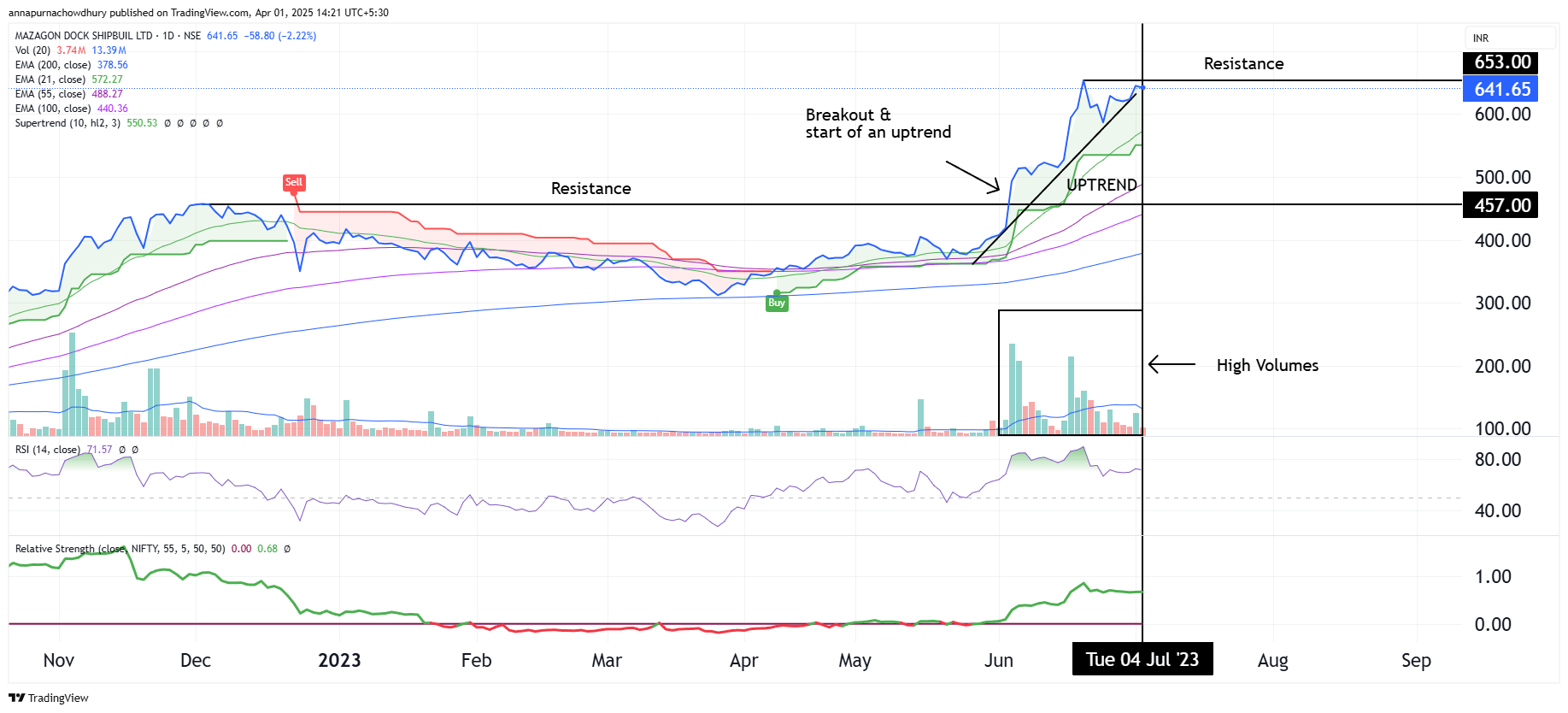Click the arrow pointing to High Volumes
Viewport: 1568px width, 713px height.
(x=1172, y=365)
